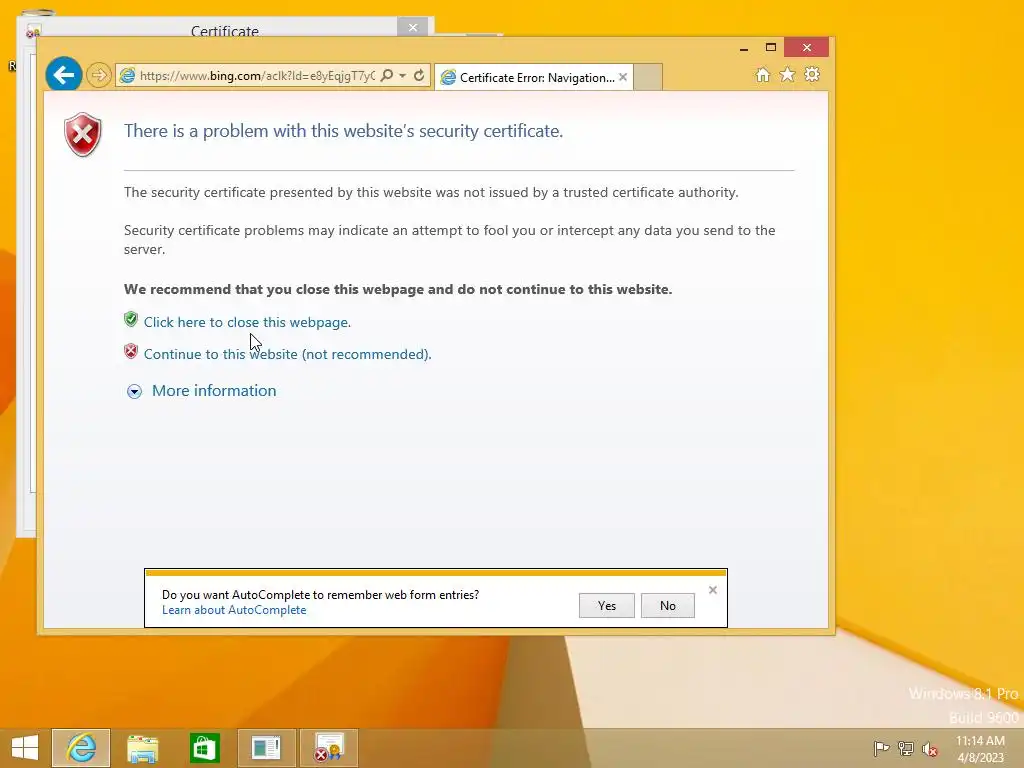Dismiss the AutoComplete notification bar

(712, 590)
